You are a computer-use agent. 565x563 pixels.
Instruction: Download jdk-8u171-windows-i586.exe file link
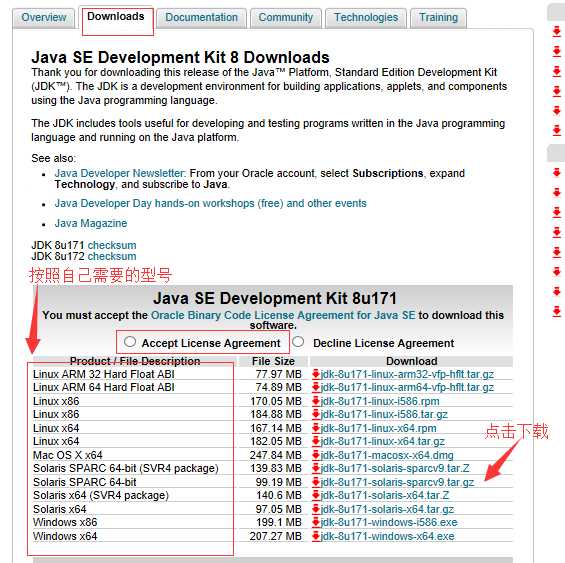pyautogui.click(x=389, y=522)
